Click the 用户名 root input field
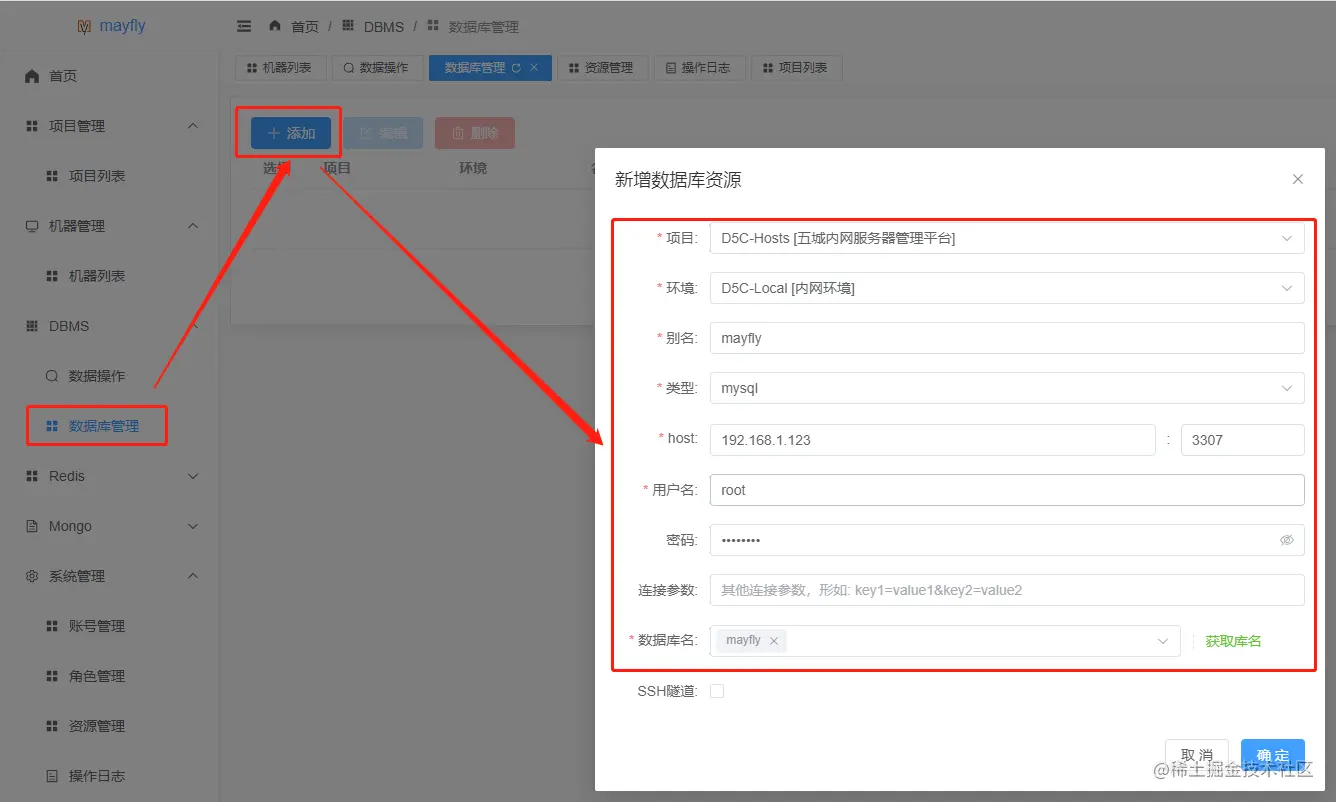This screenshot has width=1336, height=802. [x=1007, y=490]
